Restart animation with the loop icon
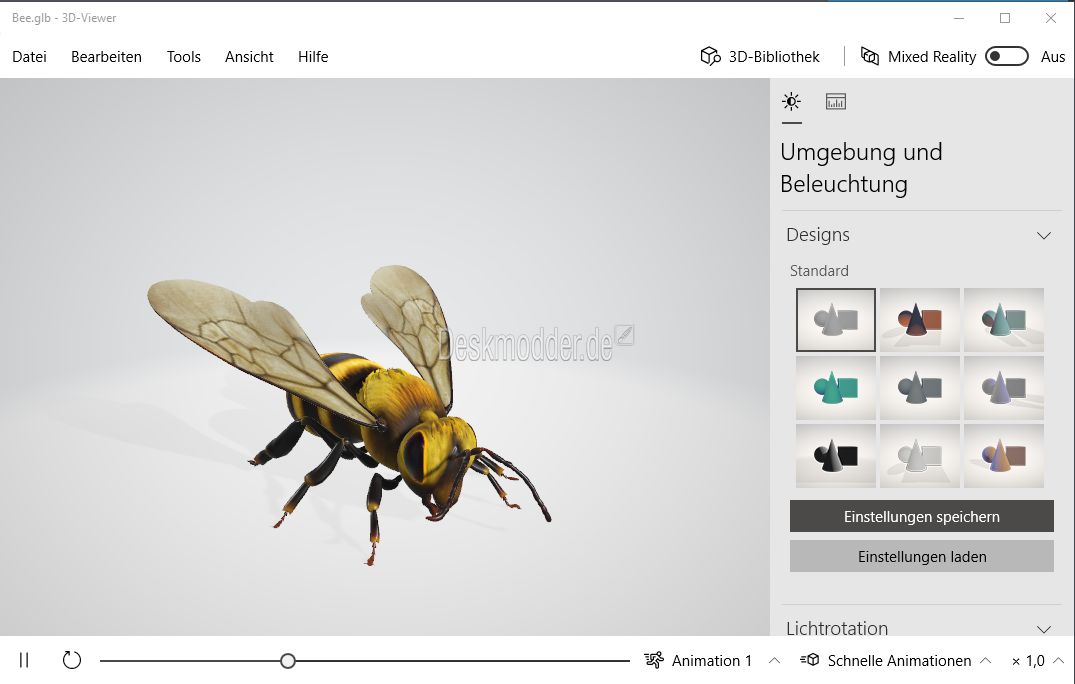1075x684 pixels. point(71,660)
